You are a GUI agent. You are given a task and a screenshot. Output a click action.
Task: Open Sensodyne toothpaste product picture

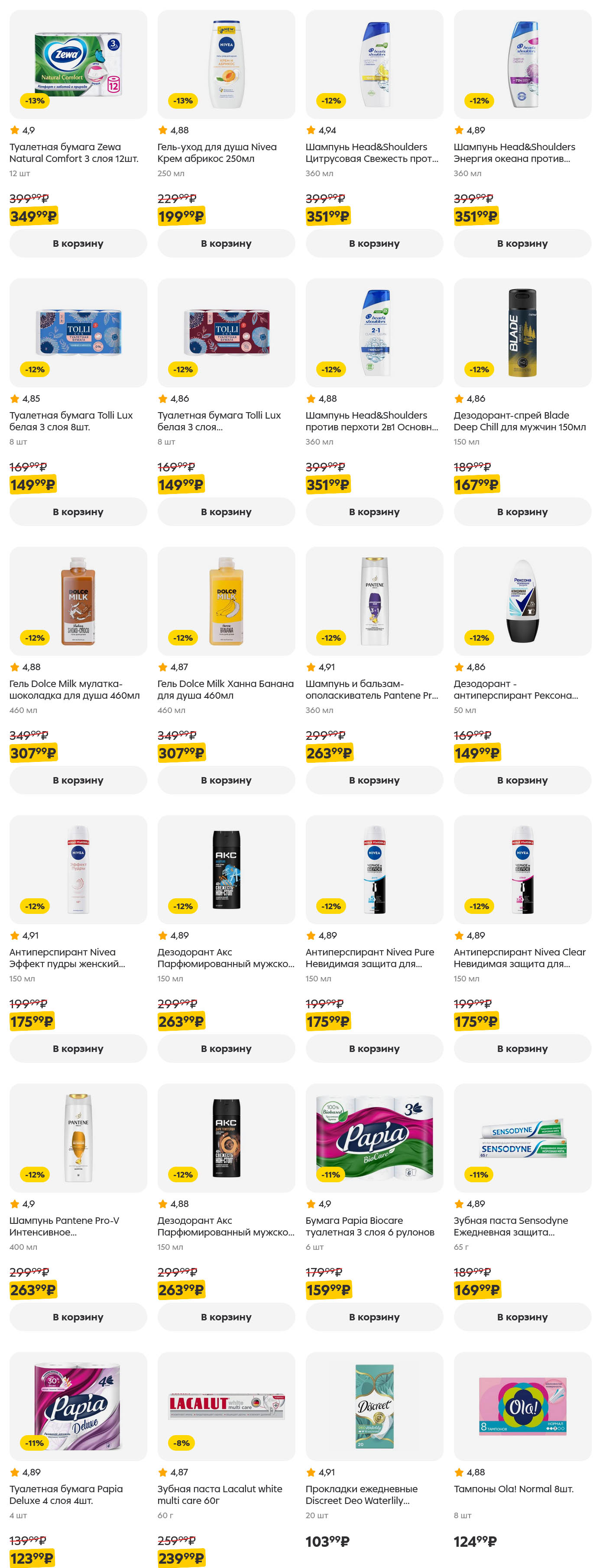pyautogui.click(x=522, y=1137)
